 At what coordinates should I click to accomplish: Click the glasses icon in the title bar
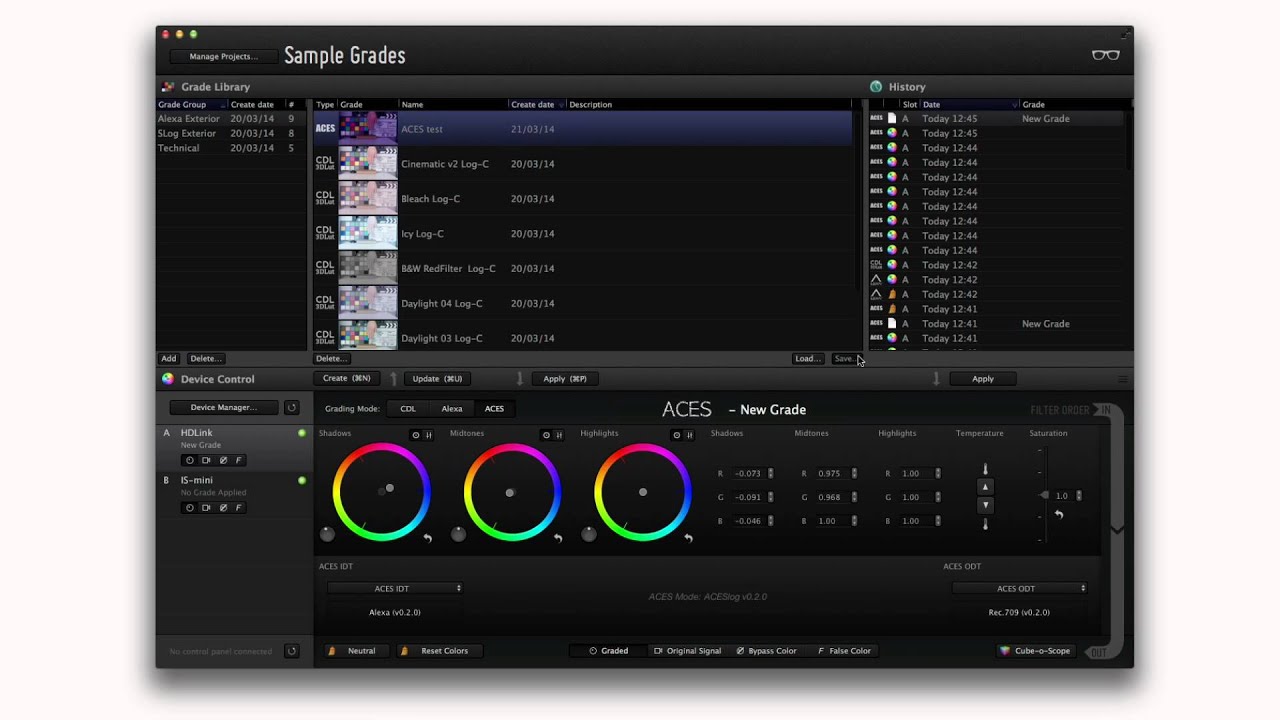(x=1105, y=55)
